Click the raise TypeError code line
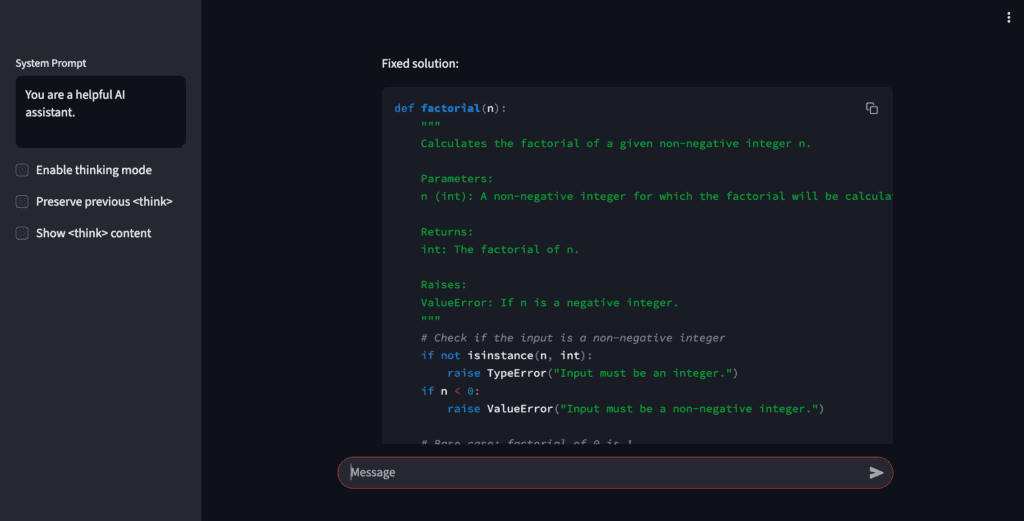 (592, 373)
